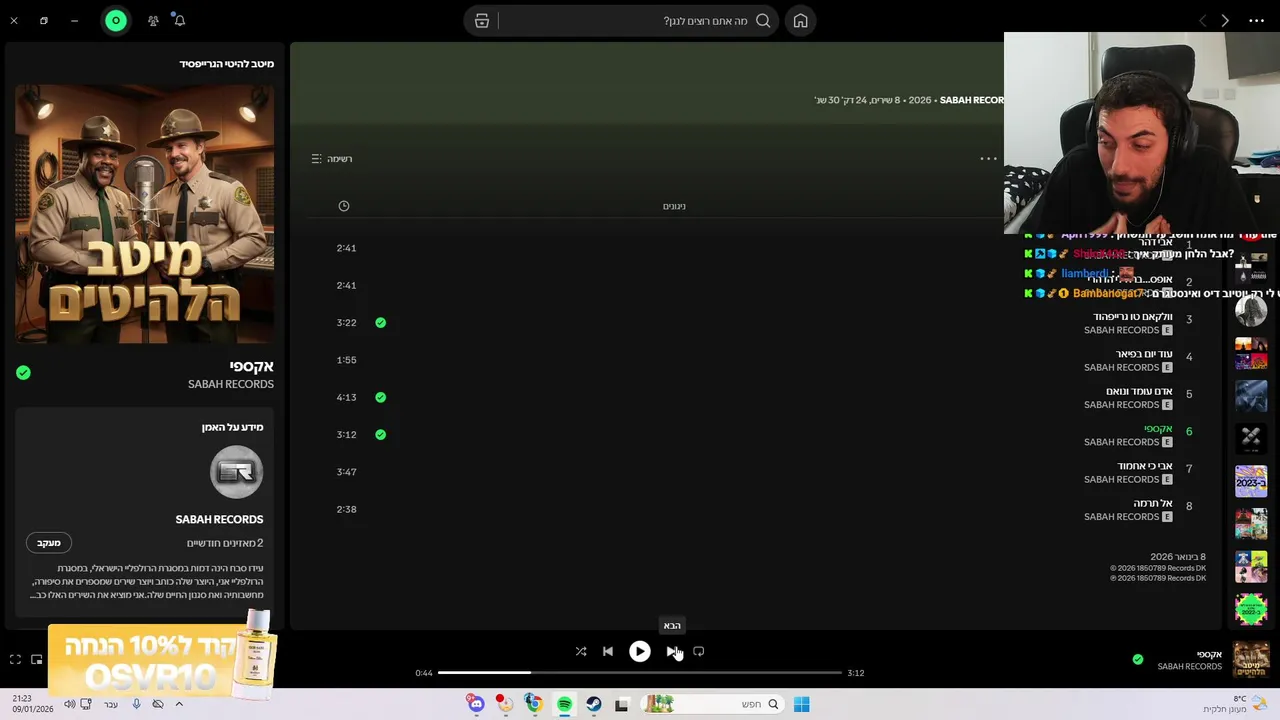Open the רשימה list view options
1280x720 pixels.
[x=332, y=158]
